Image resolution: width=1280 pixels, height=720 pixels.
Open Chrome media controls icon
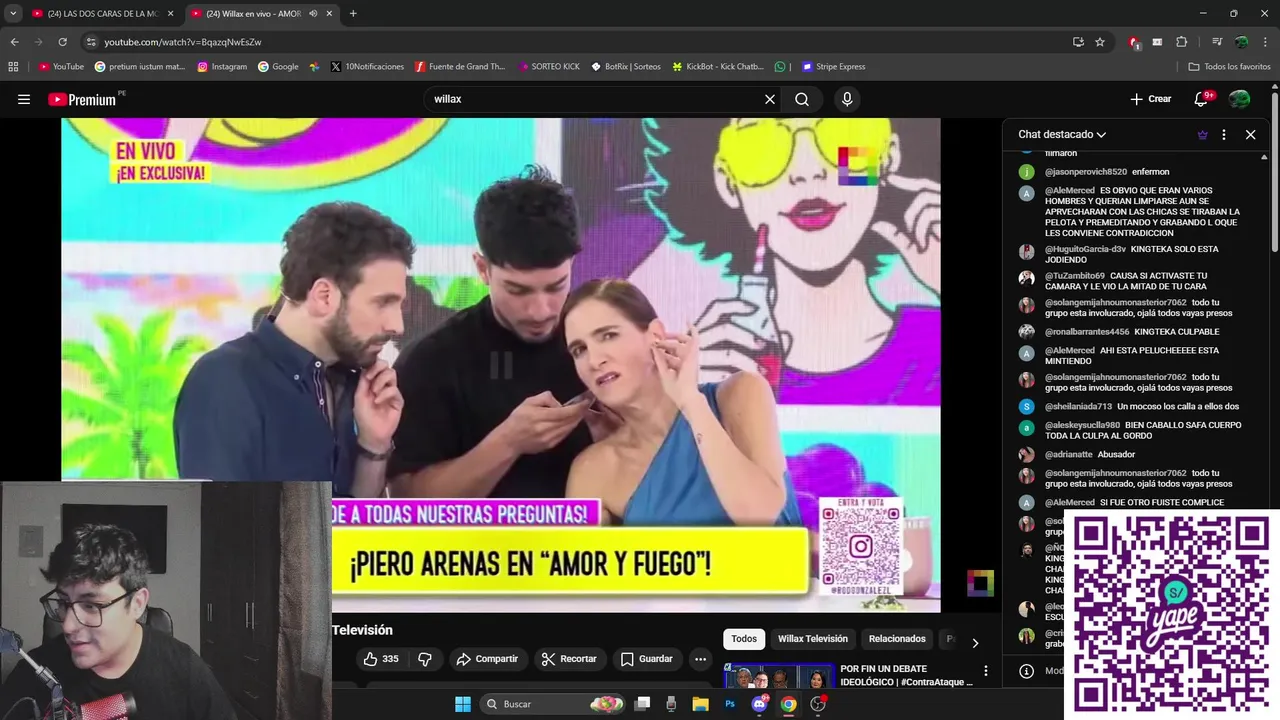click(1216, 42)
